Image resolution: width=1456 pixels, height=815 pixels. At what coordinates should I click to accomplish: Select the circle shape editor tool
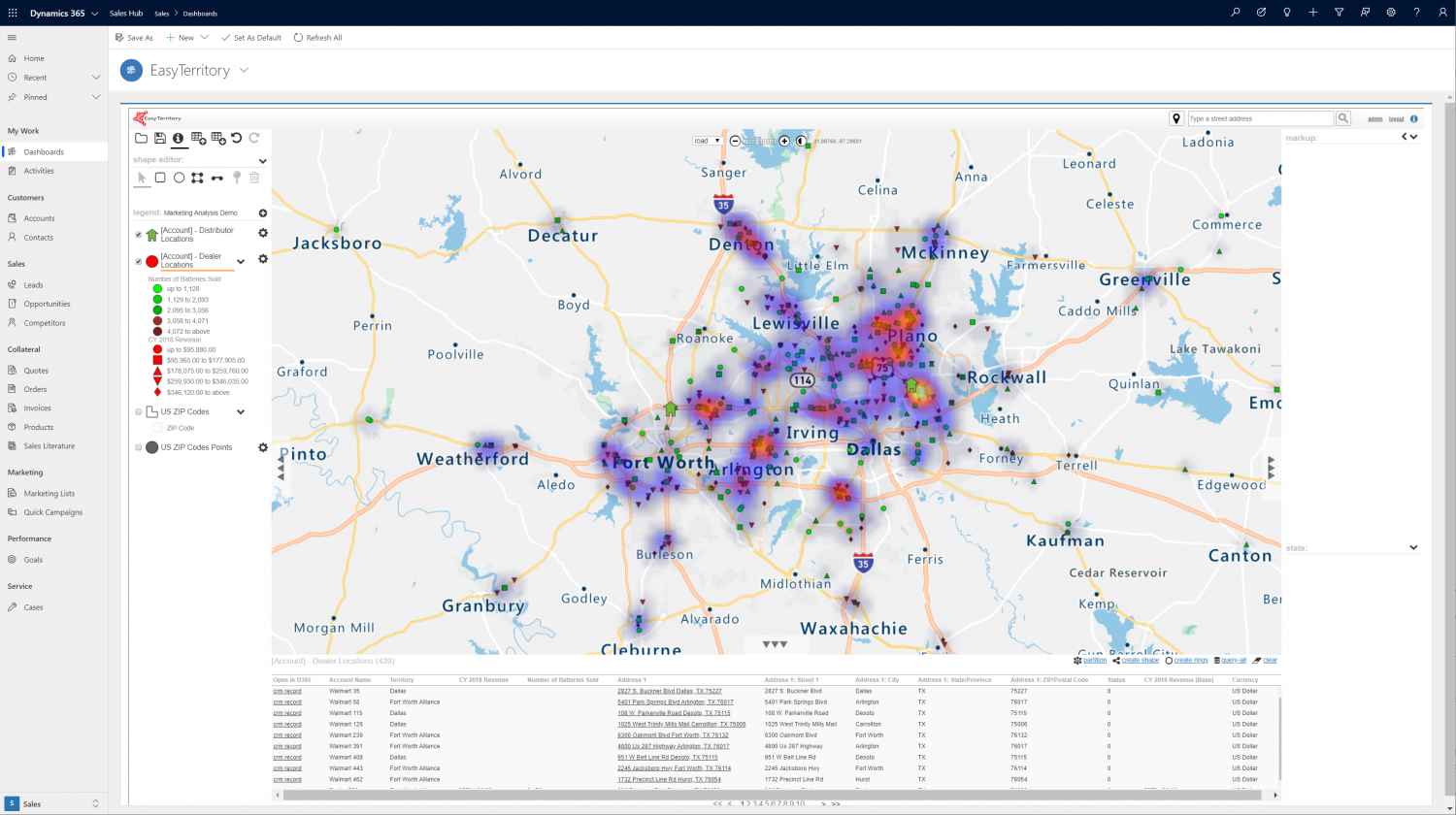coord(179,178)
